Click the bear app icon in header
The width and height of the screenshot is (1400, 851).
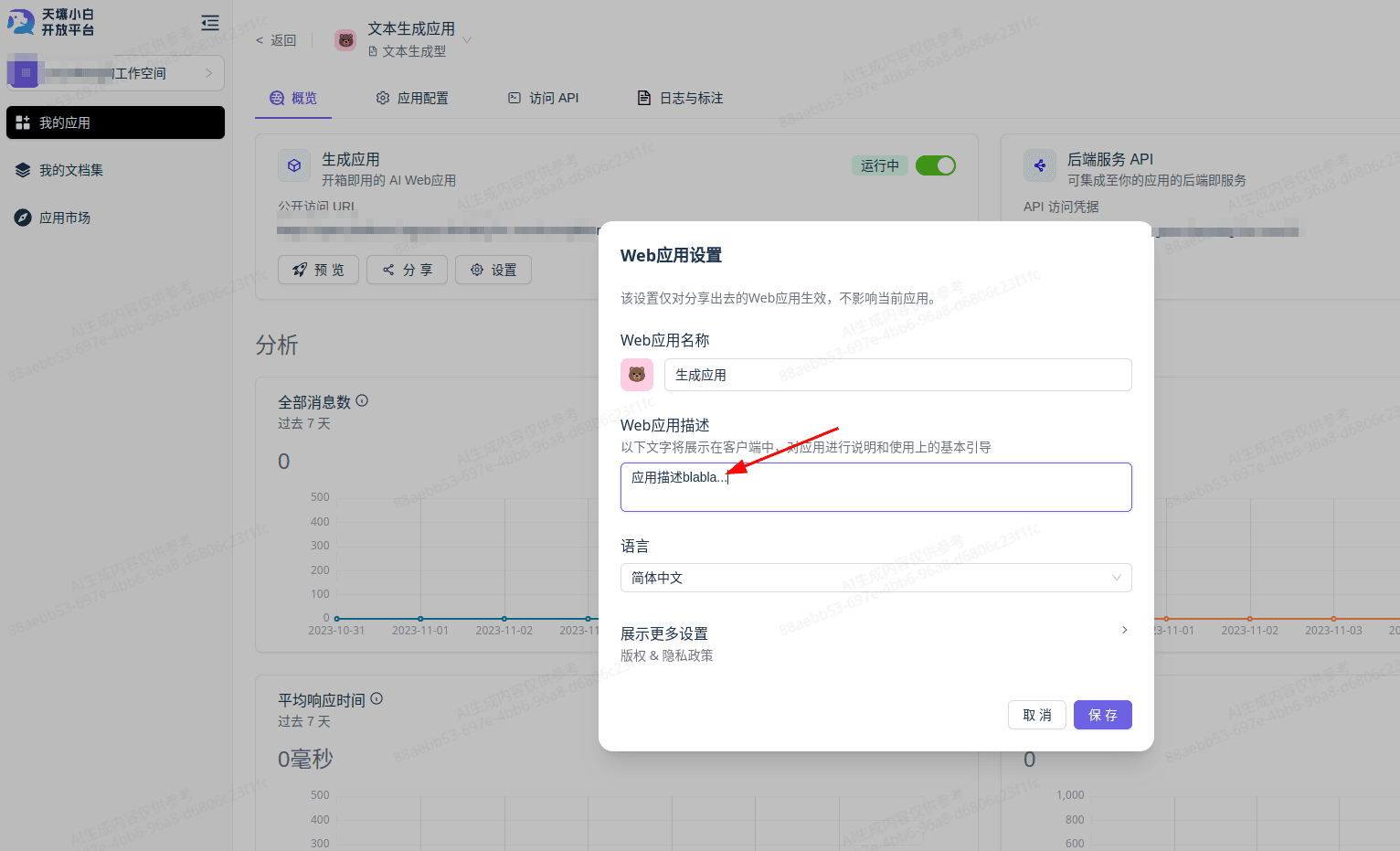345,40
